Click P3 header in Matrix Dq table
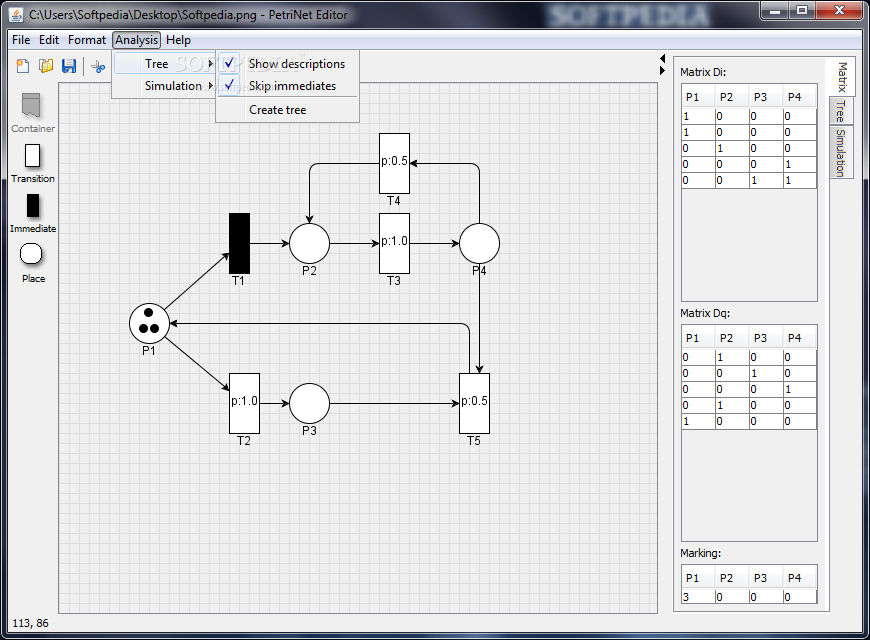870x640 pixels. click(x=766, y=337)
